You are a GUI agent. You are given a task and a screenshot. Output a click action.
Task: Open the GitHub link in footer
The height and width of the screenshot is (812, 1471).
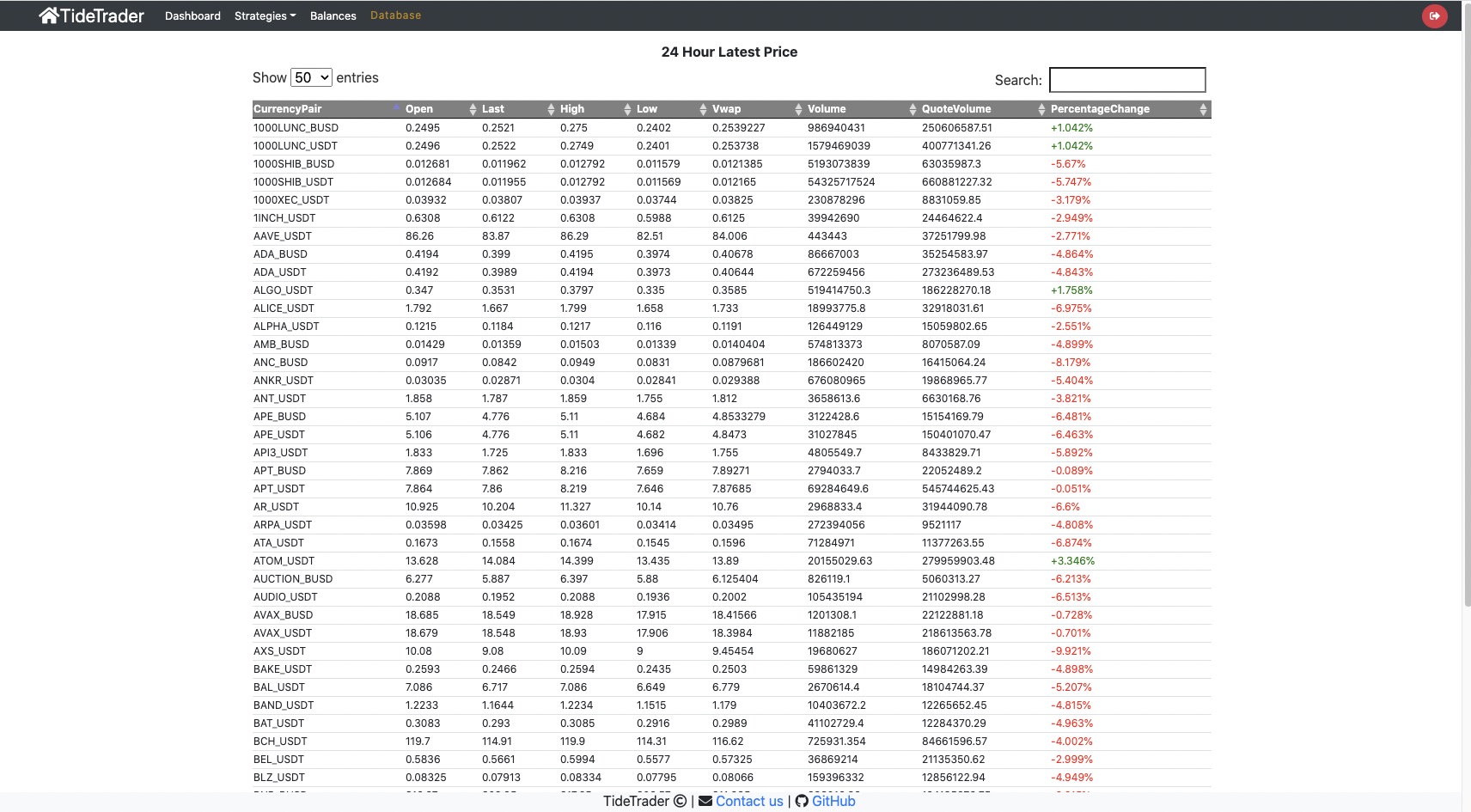pos(833,802)
